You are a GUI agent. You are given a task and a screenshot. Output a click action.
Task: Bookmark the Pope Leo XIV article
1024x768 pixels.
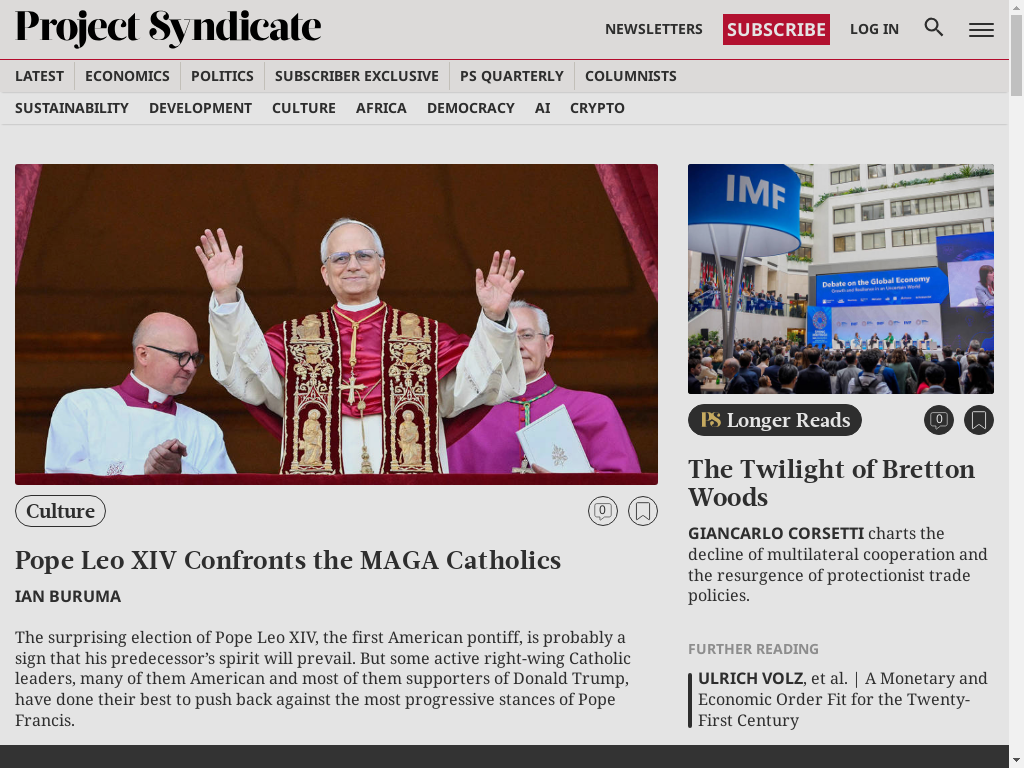(643, 511)
